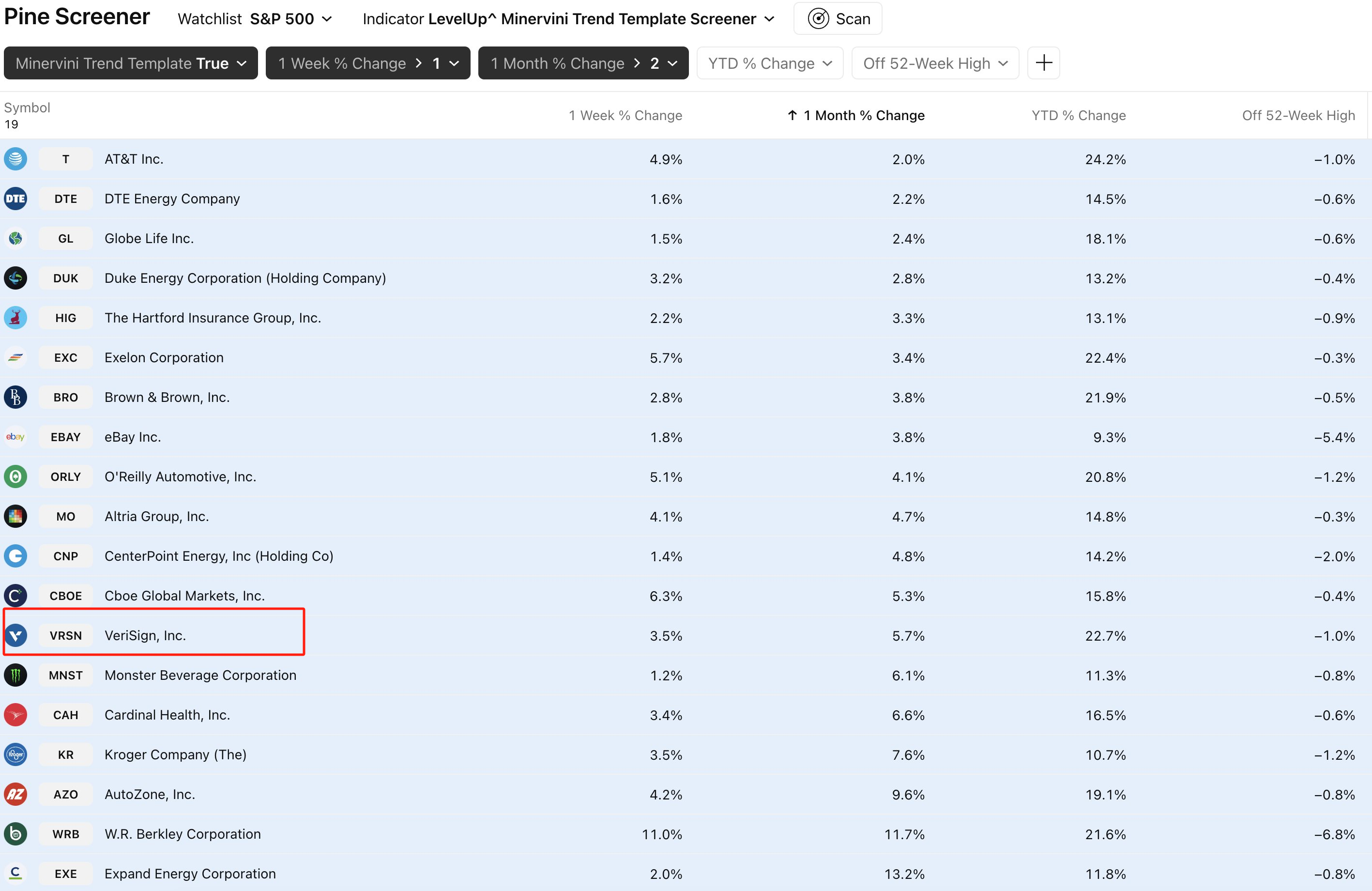The height and width of the screenshot is (891, 1372).
Task: Open the 1 Week % Change filter
Action: [x=368, y=63]
